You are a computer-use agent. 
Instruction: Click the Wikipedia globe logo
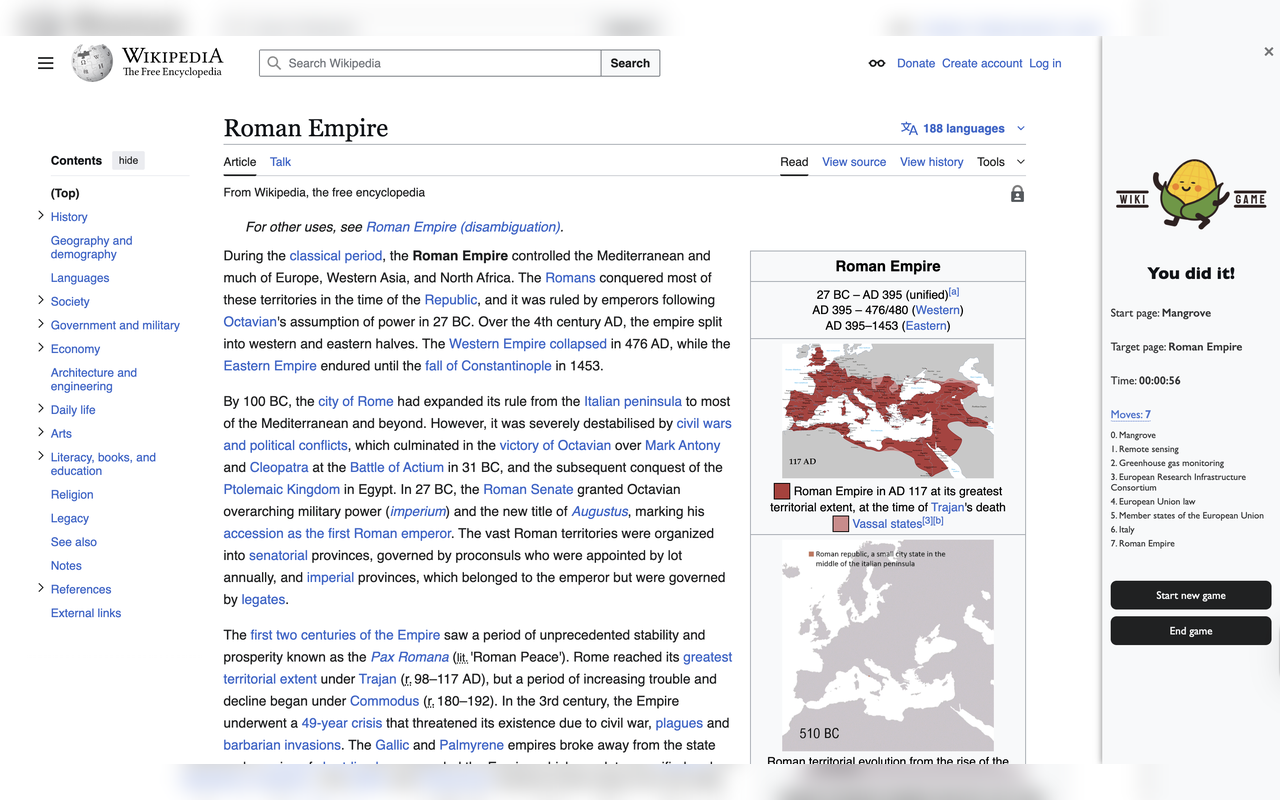[x=92, y=63]
